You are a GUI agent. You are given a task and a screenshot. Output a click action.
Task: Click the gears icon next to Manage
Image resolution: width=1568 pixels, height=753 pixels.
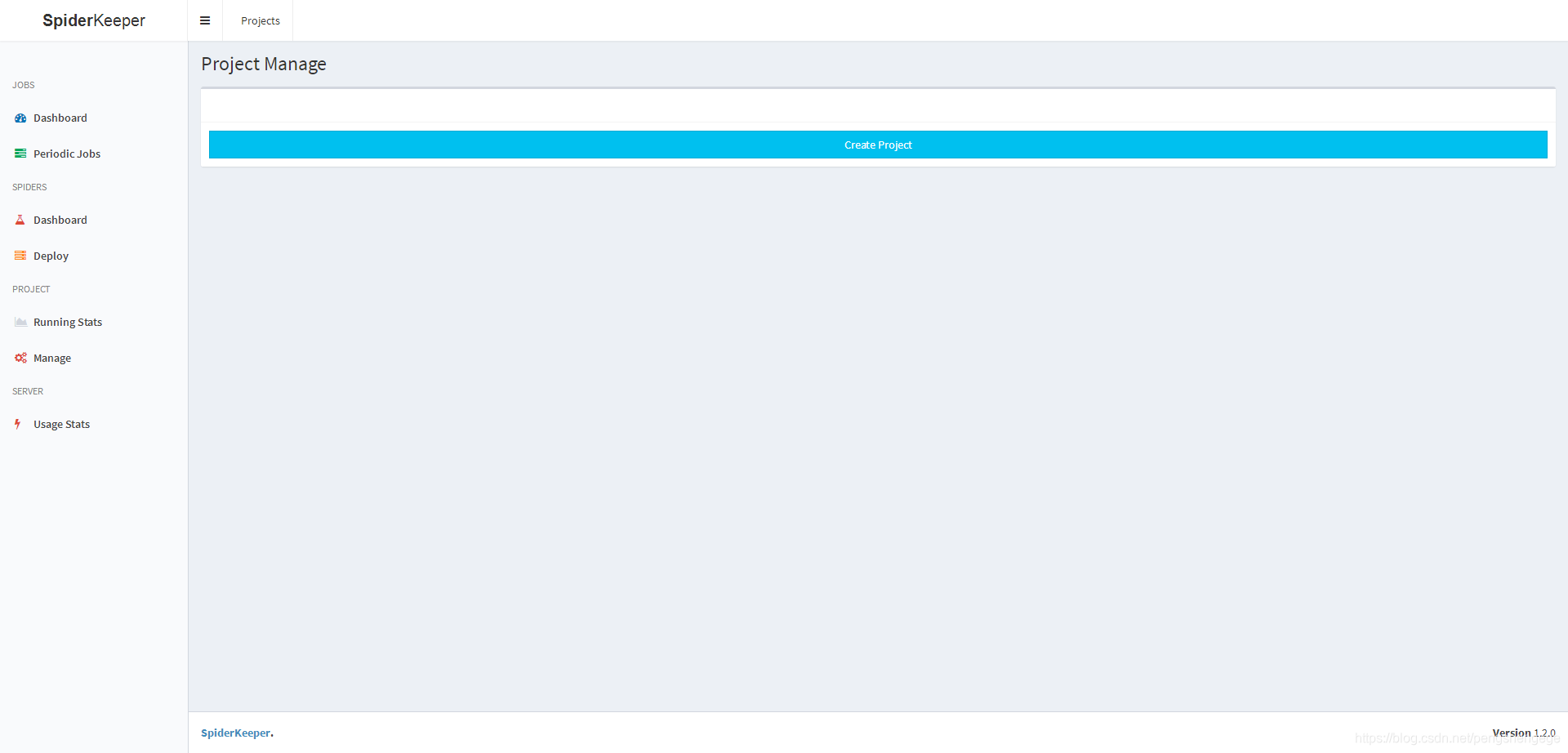(x=20, y=358)
